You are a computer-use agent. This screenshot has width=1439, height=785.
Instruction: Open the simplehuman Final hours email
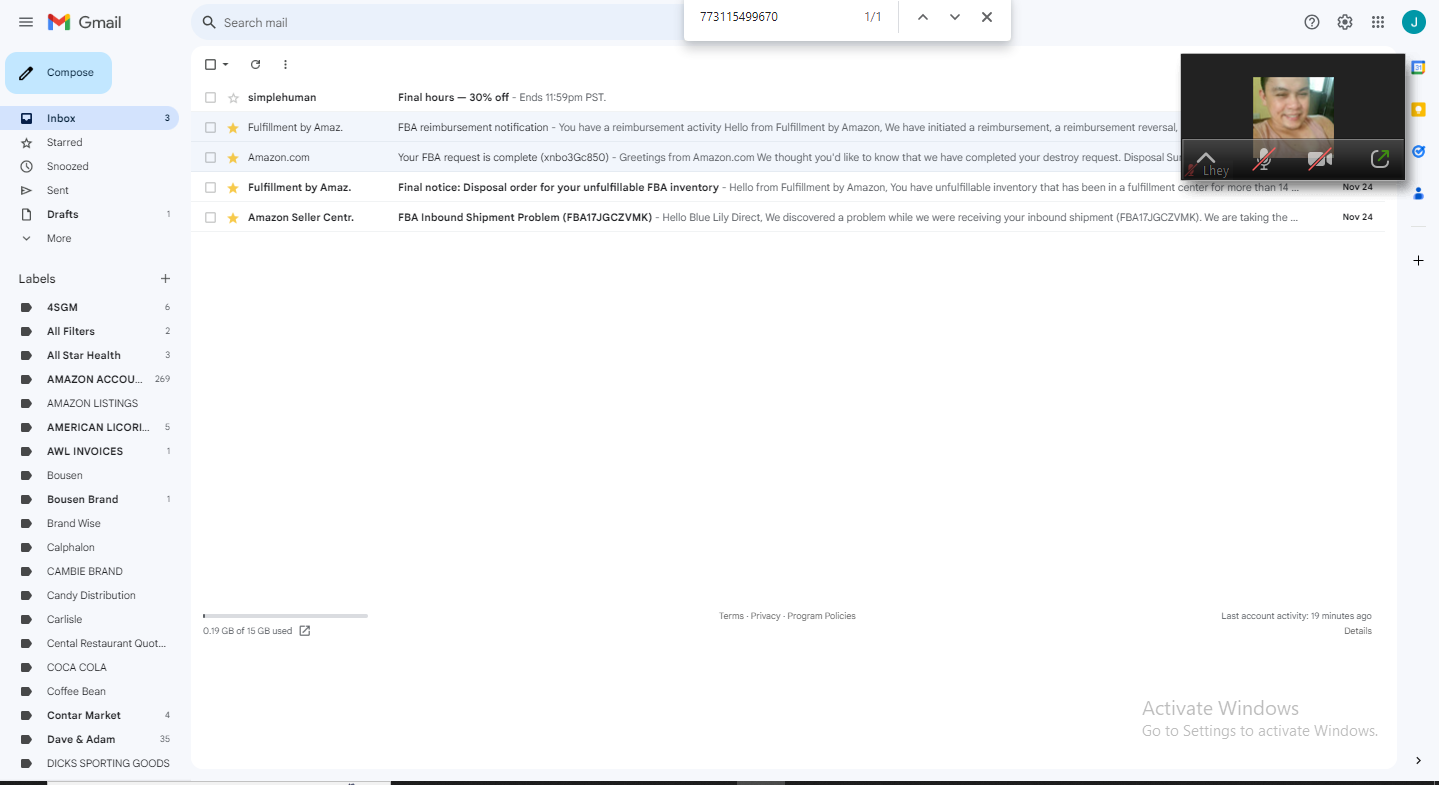[788, 97]
